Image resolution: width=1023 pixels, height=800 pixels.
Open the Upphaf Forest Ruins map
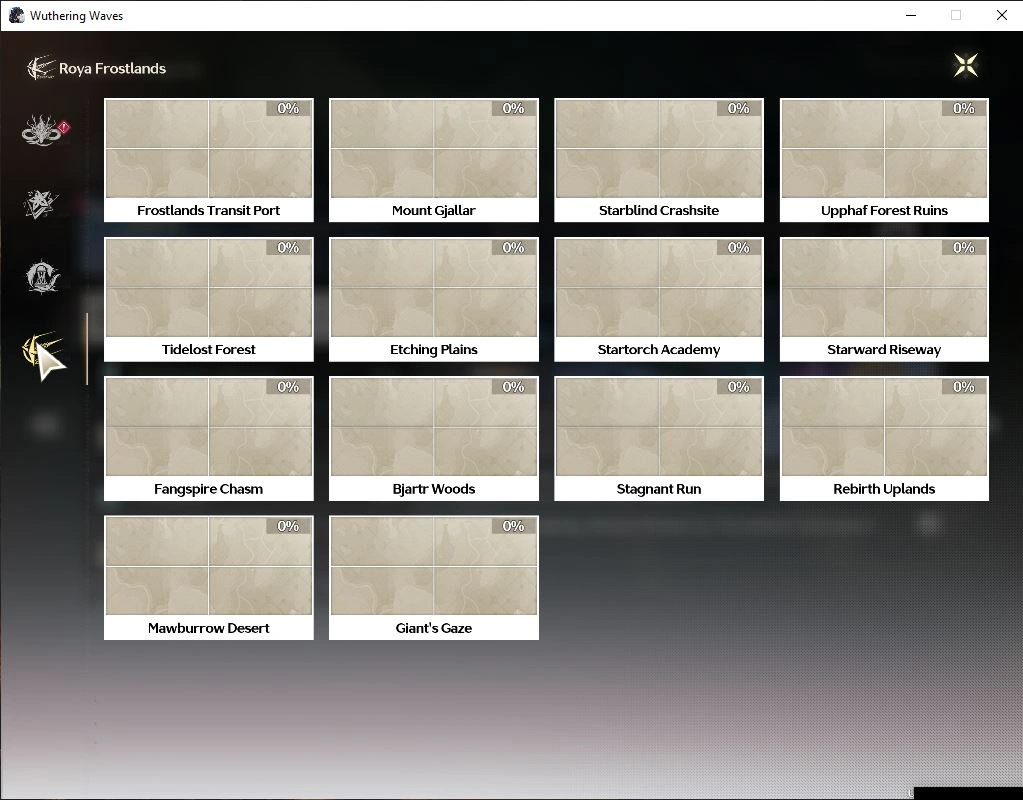point(884,159)
